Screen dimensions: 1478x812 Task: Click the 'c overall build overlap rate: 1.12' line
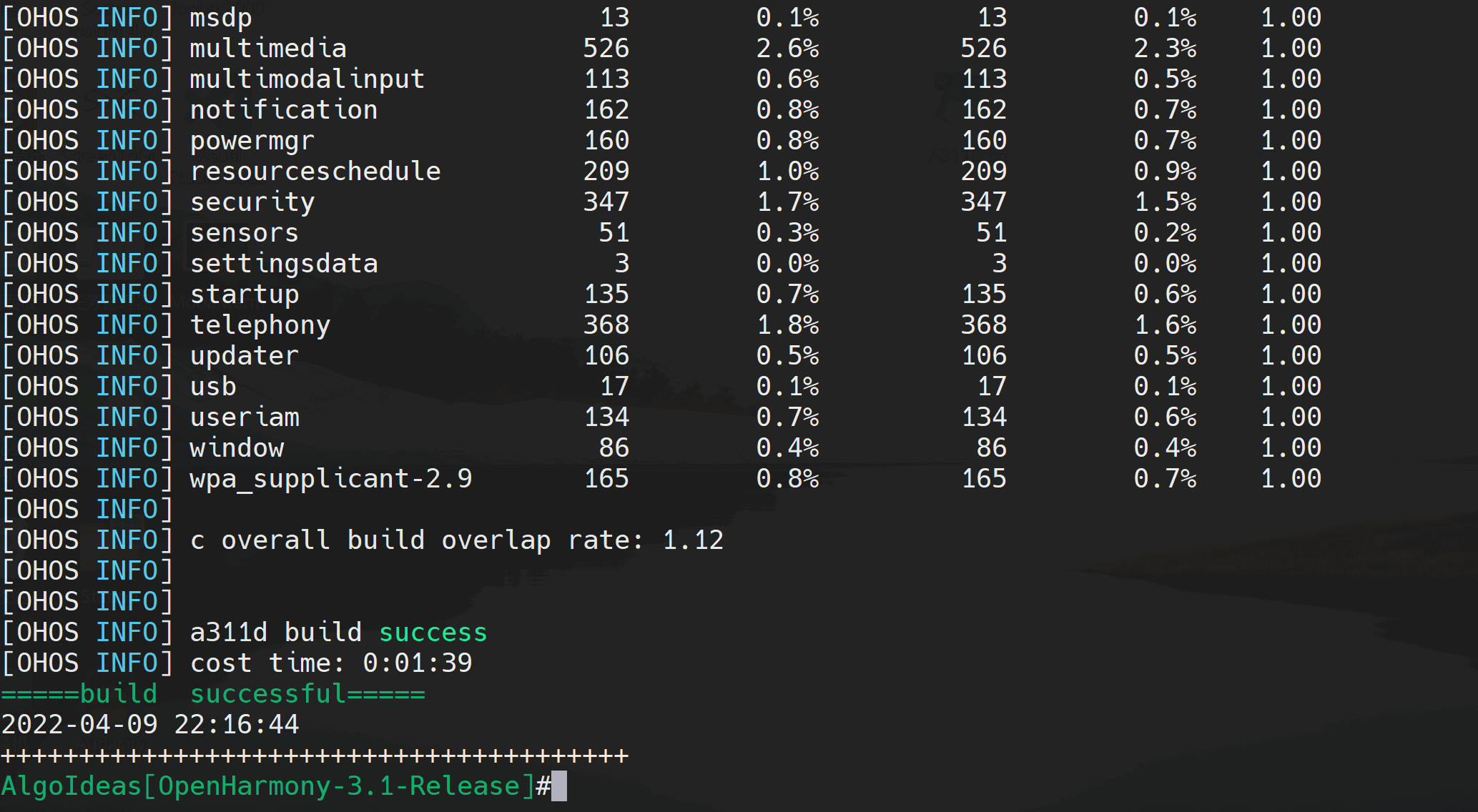(x=456, y=540)
